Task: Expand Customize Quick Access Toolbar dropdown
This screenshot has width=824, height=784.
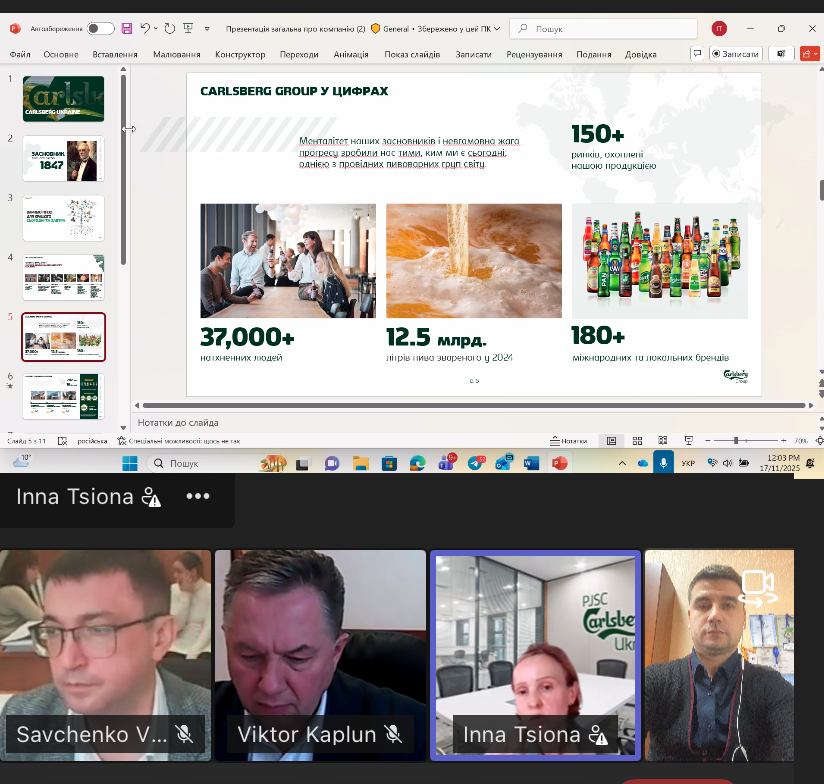Action: coord(207,29)
